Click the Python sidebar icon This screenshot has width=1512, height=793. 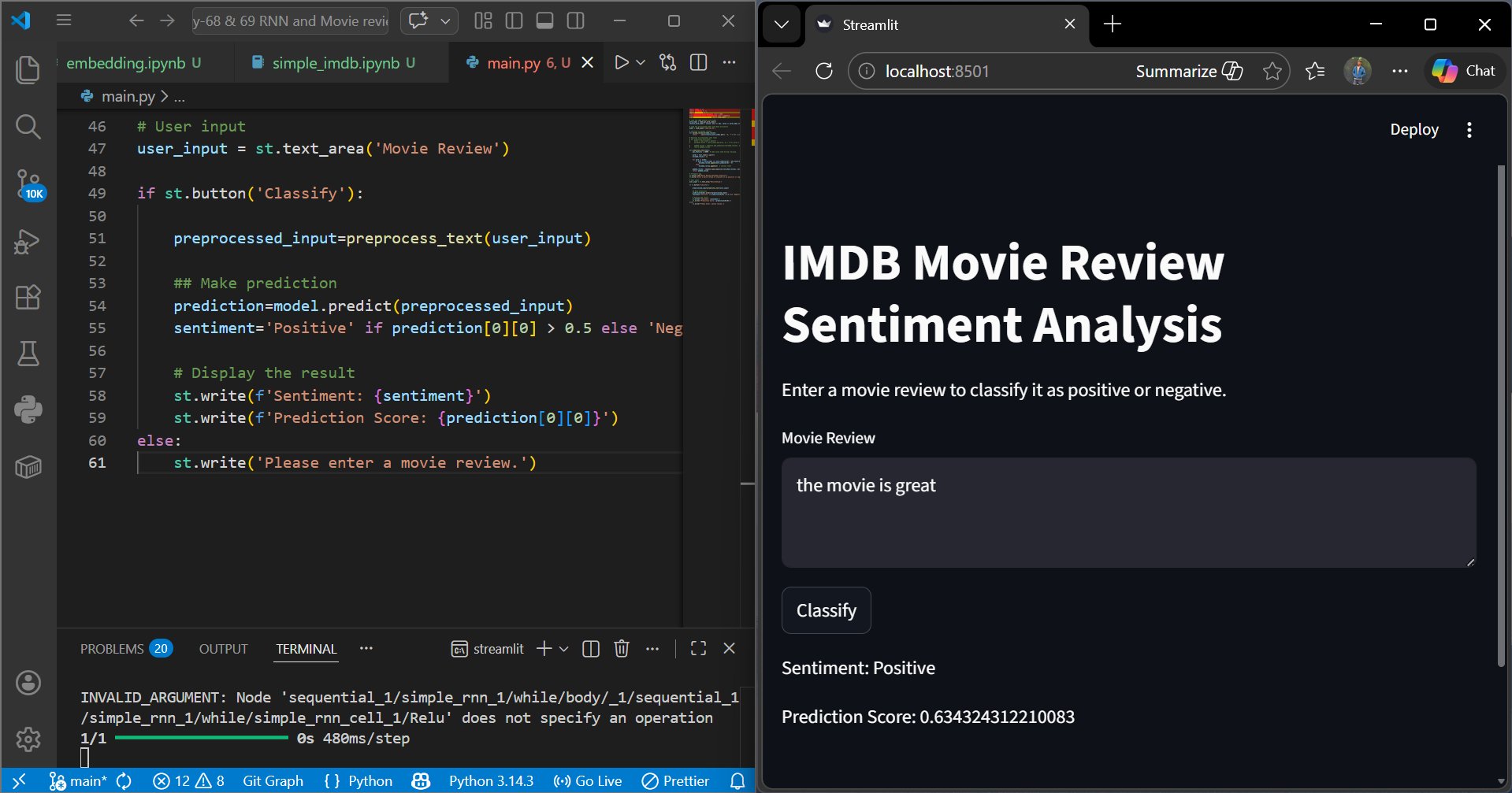pyautogui.click(x=28, y=409)
